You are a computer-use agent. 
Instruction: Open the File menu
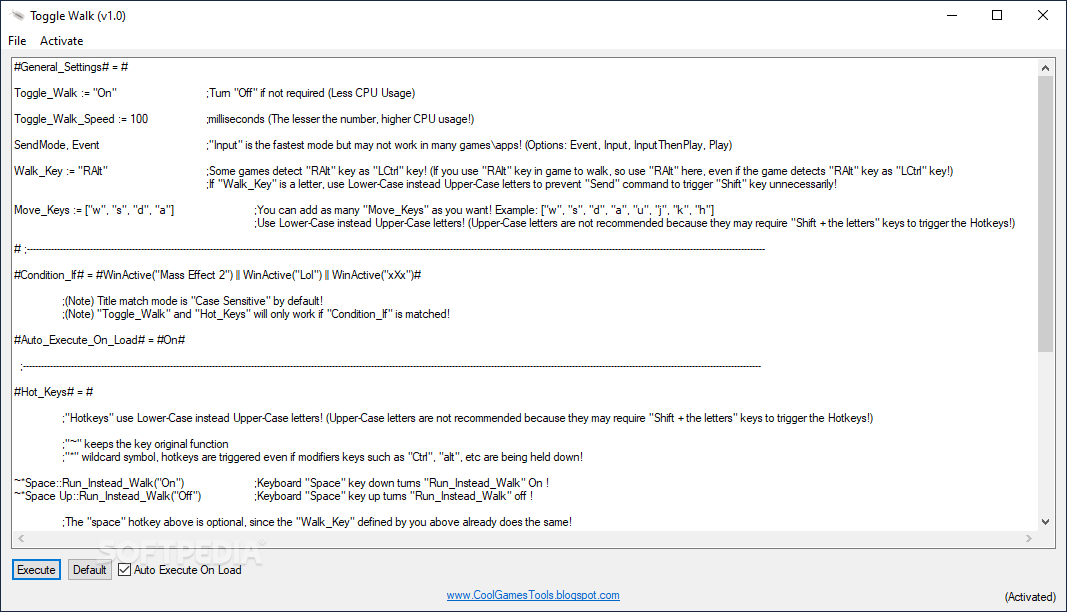point(17,41)
